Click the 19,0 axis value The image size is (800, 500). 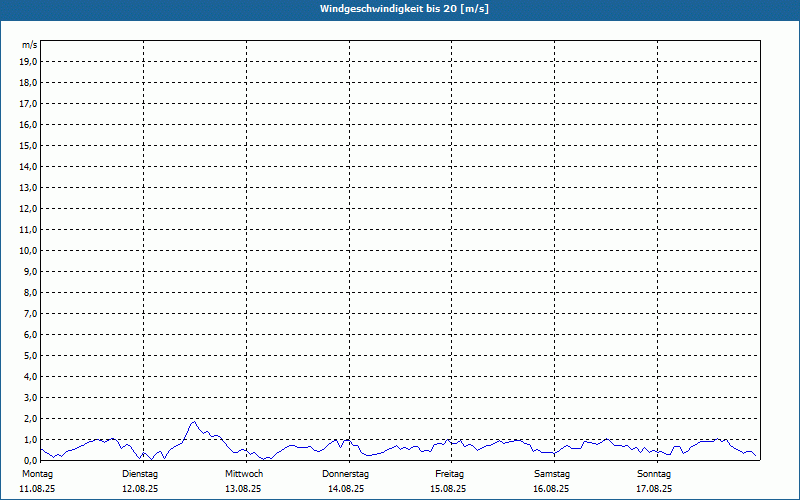(x=28, y=62)
